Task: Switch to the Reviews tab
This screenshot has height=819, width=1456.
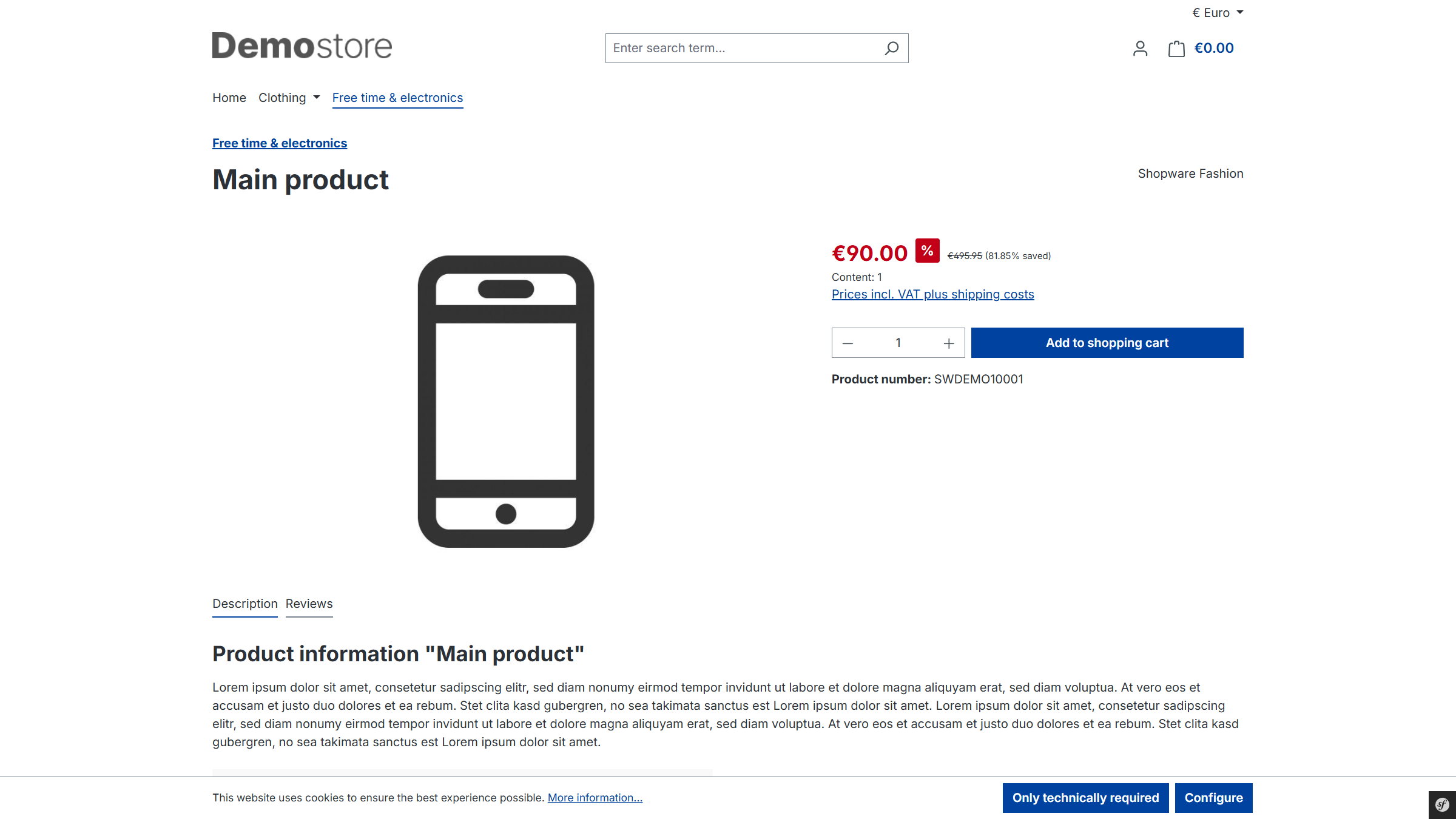Action: (309, 604)
